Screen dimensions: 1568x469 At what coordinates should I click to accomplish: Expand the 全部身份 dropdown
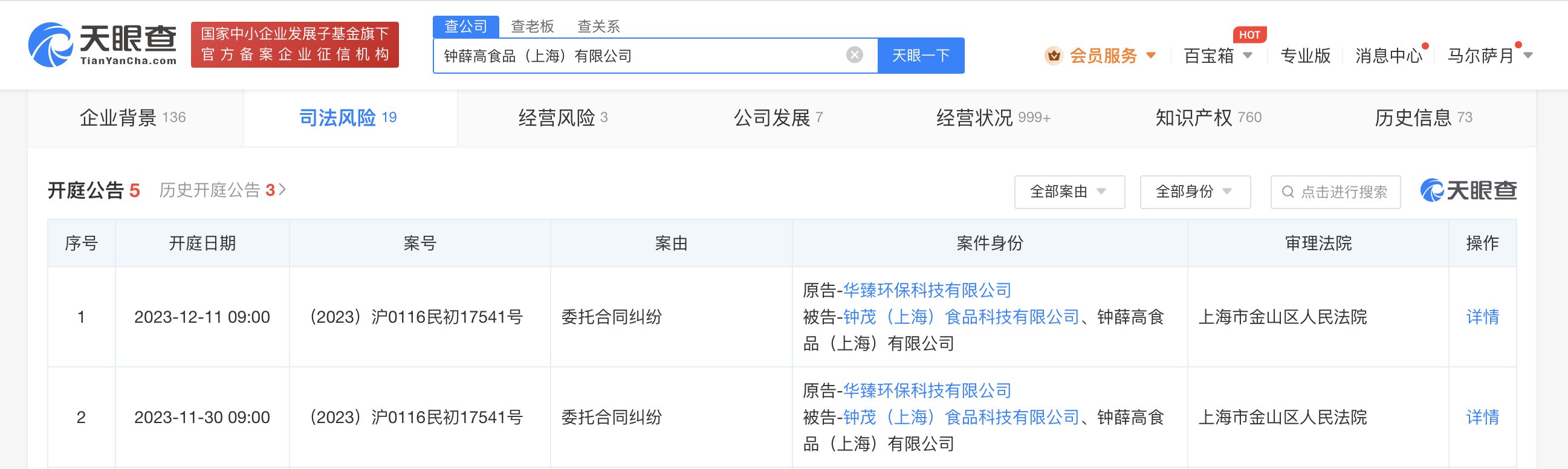1194,192
